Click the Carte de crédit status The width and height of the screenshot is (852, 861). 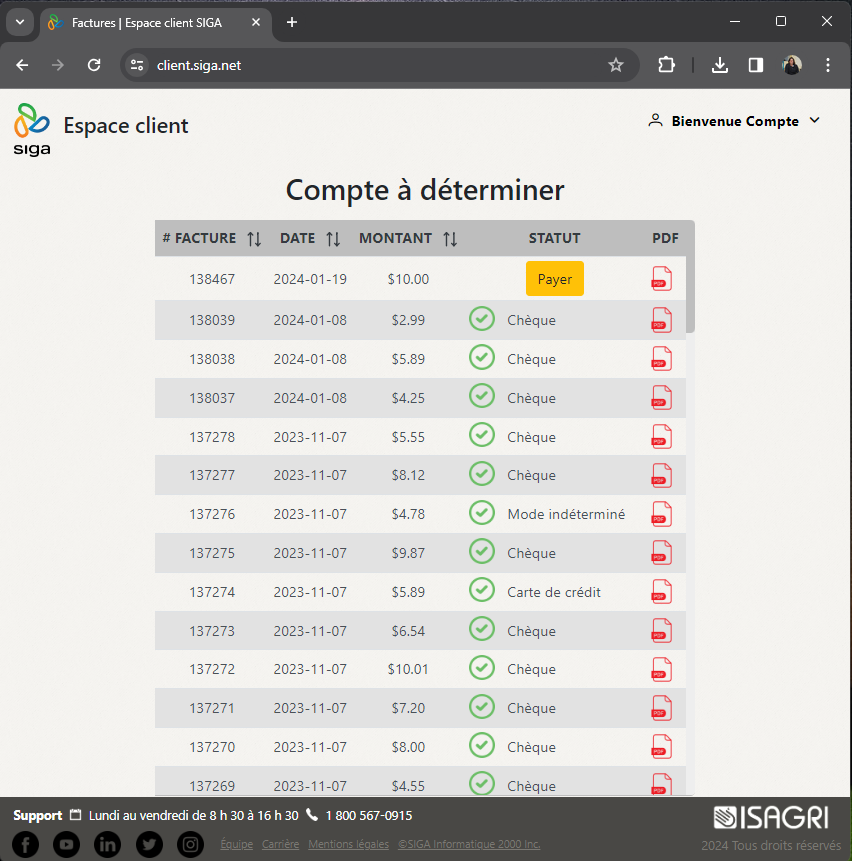(554, 592)
